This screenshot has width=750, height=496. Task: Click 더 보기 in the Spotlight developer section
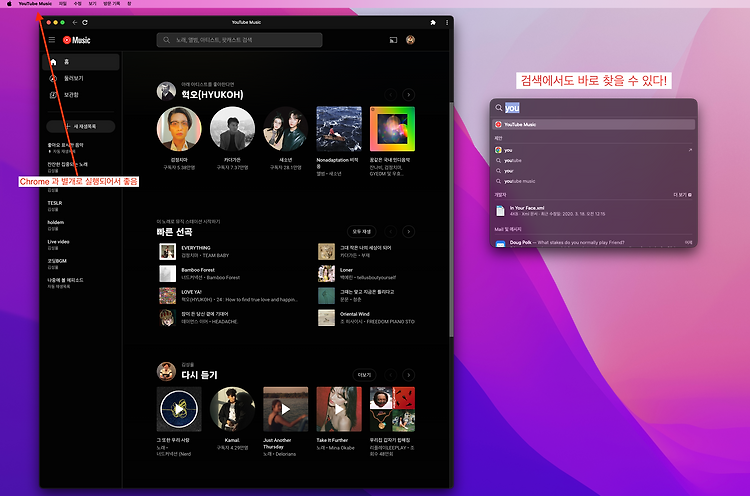(x=682, y=195)
